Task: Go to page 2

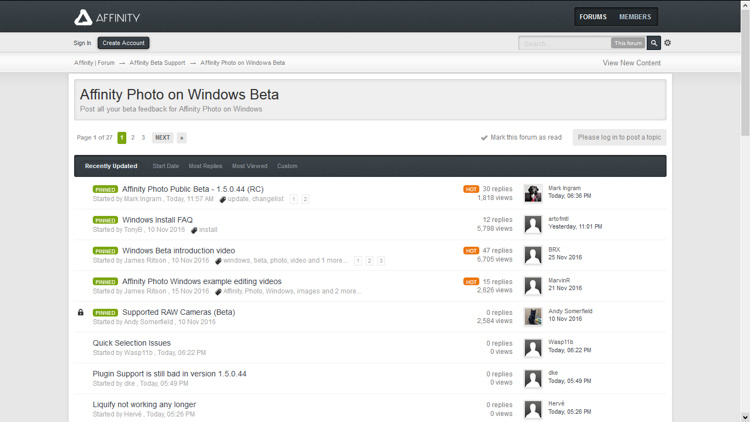Action: (x=132, y=138)
